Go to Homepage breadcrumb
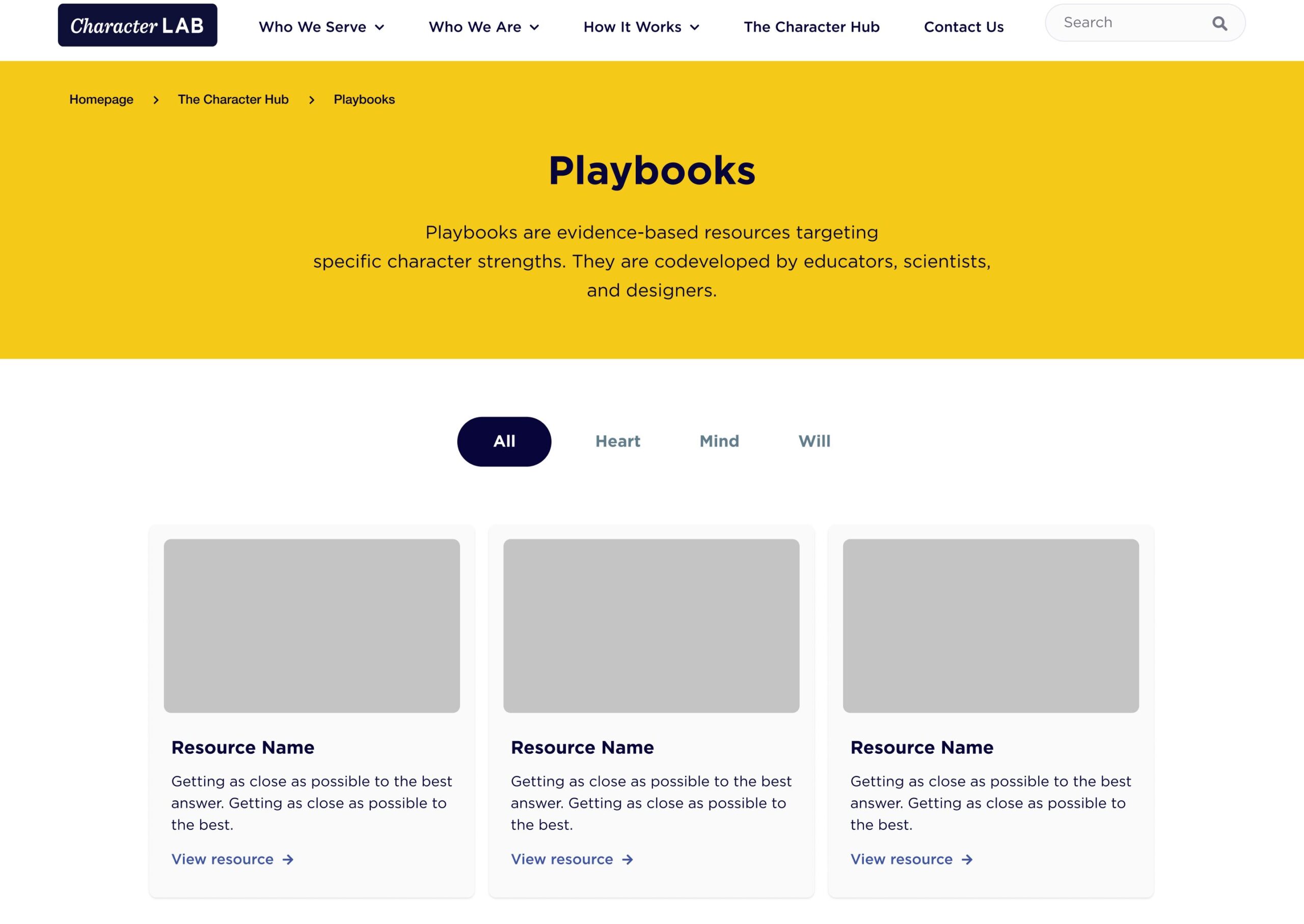This screenshot has width=1304, height=924. (101, 99)
